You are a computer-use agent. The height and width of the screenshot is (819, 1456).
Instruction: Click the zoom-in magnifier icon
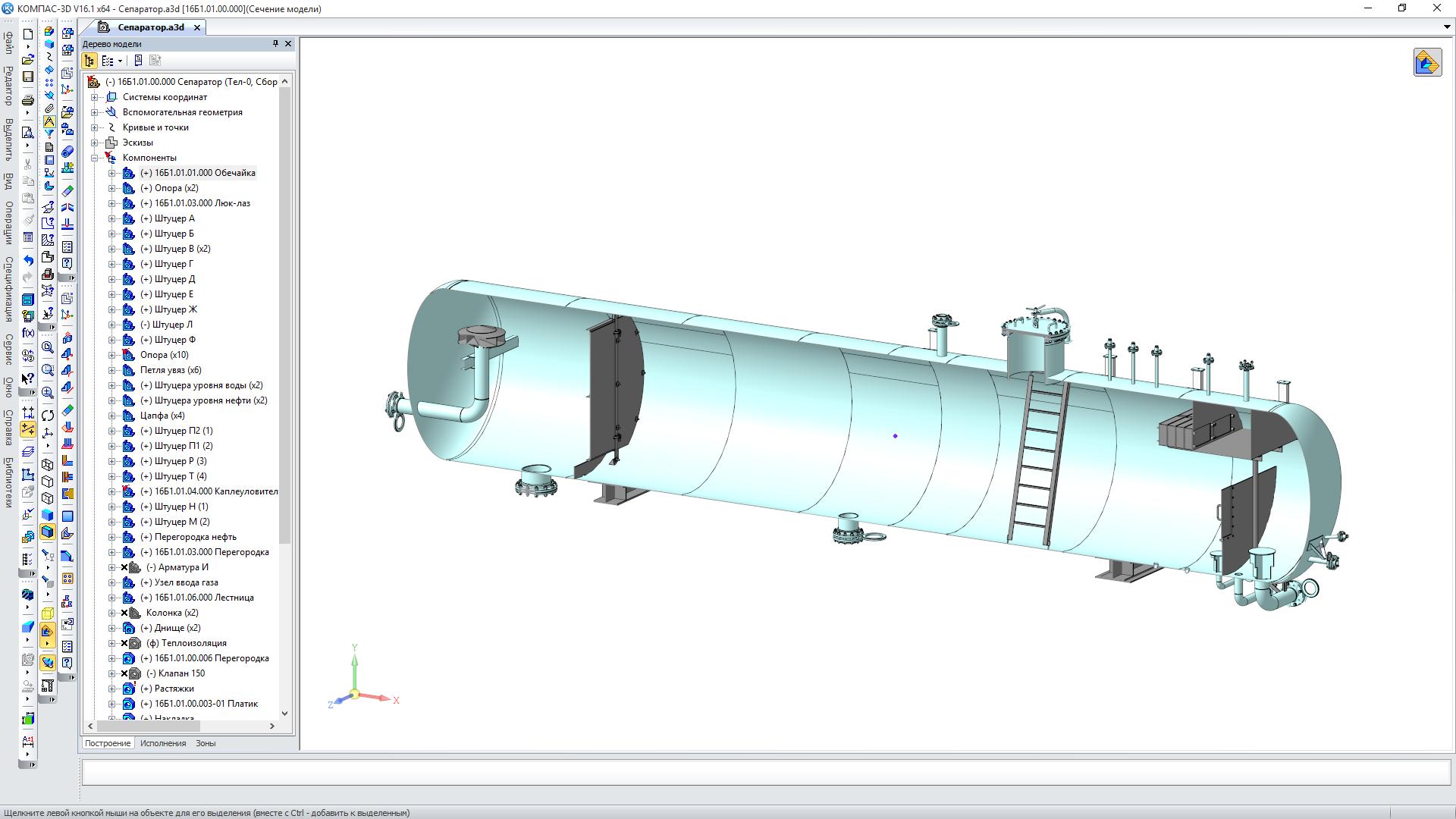click(x=48, y=393)
